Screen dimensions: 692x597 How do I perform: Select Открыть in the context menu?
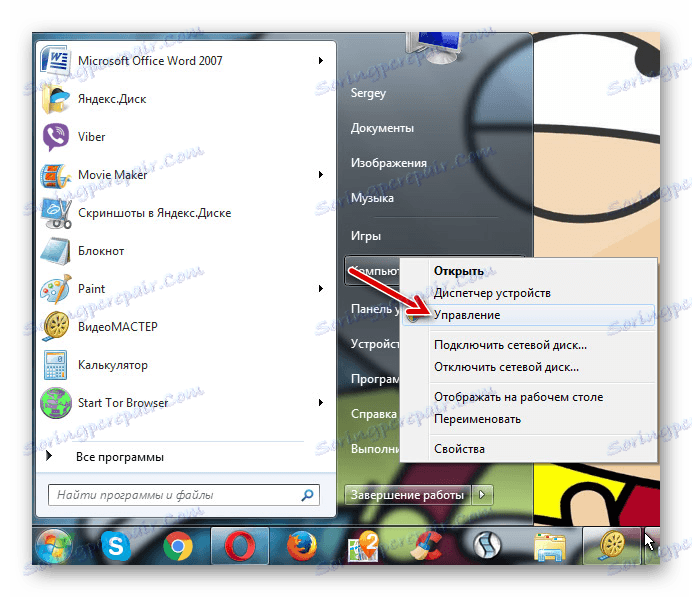click(459, 271)
